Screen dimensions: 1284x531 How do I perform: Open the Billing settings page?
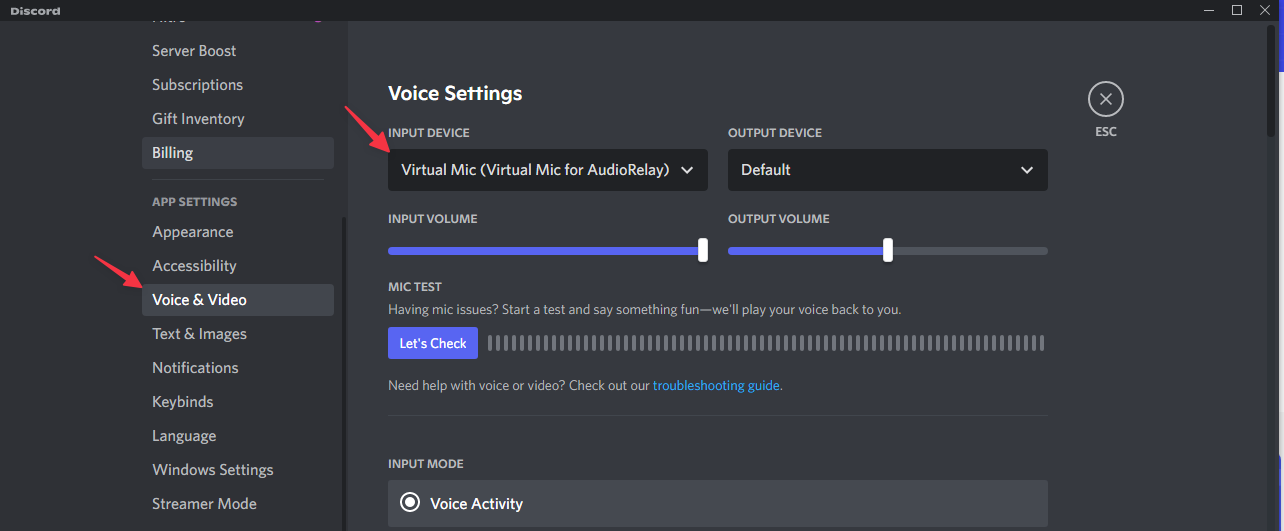[x=172, y=153]
